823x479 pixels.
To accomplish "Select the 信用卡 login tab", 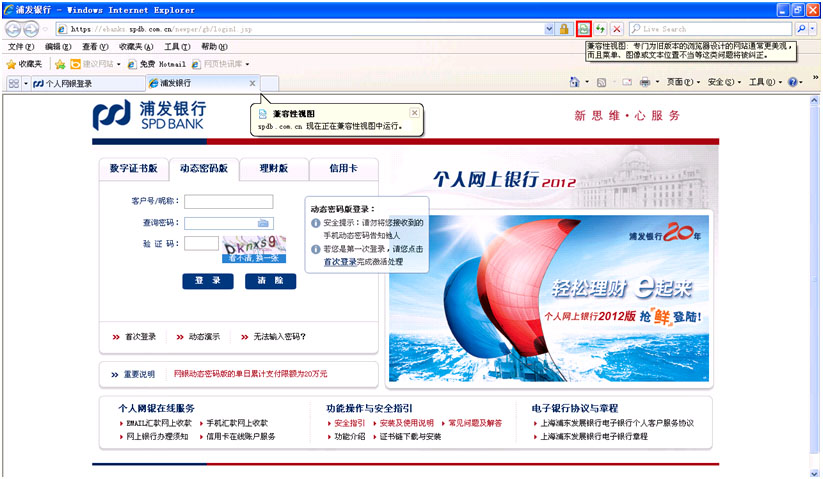I will tap(344, 169).
